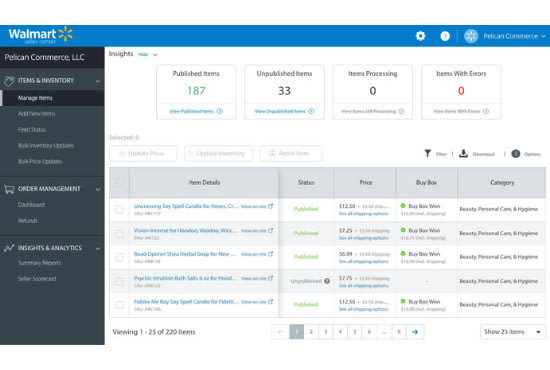550x370 pixels.
Task: Tick the Follow Me Boy candle checkbox
Action: point(119,305)
